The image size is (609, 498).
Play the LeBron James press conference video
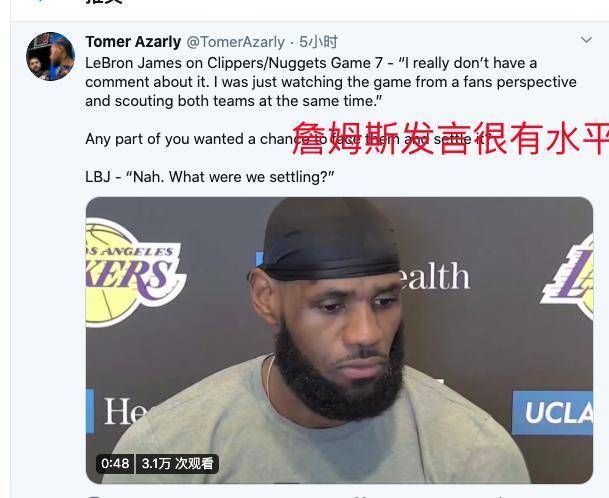(x=339, y=340)
